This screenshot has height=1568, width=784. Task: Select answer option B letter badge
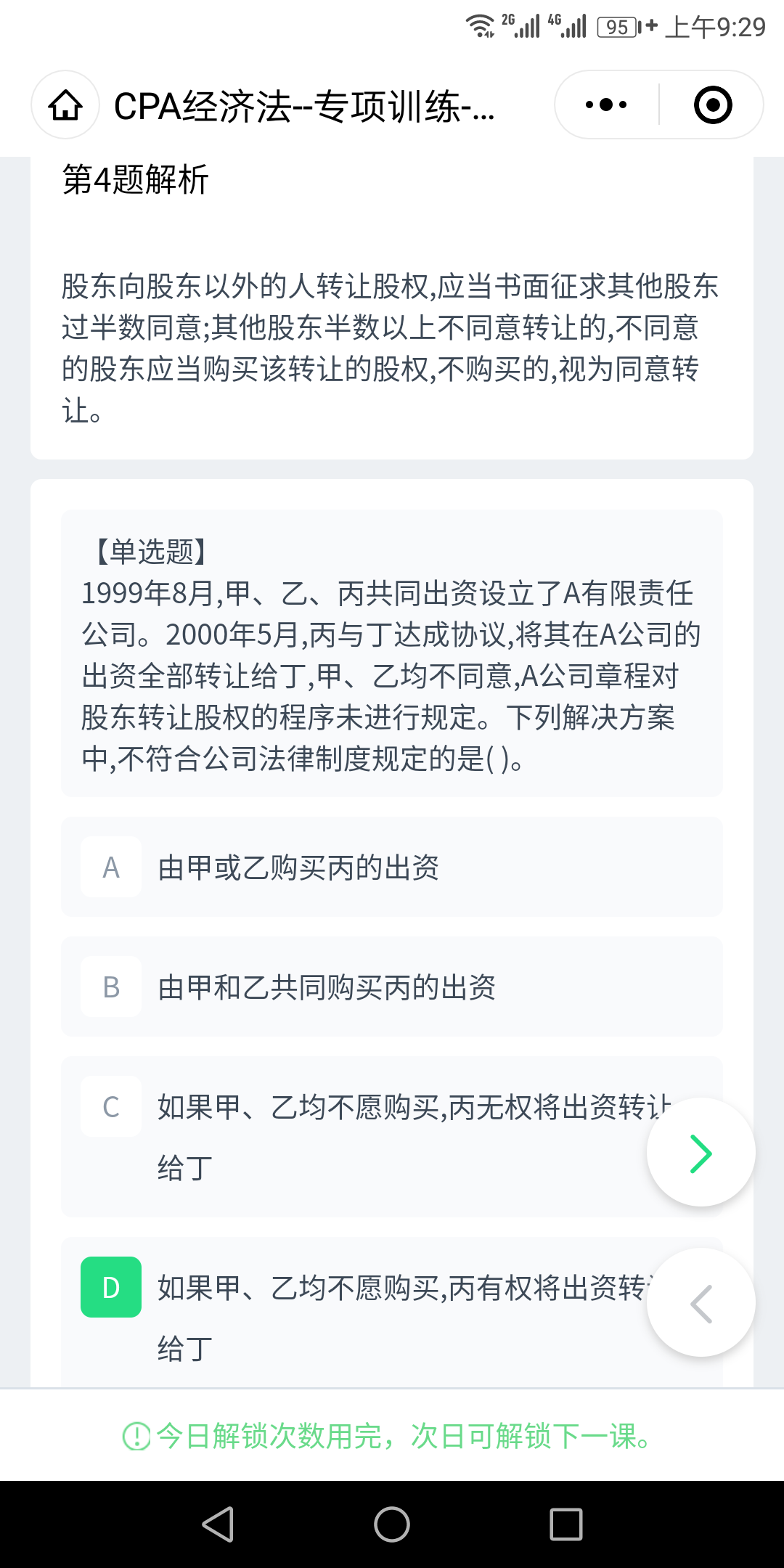coord(111,987)
